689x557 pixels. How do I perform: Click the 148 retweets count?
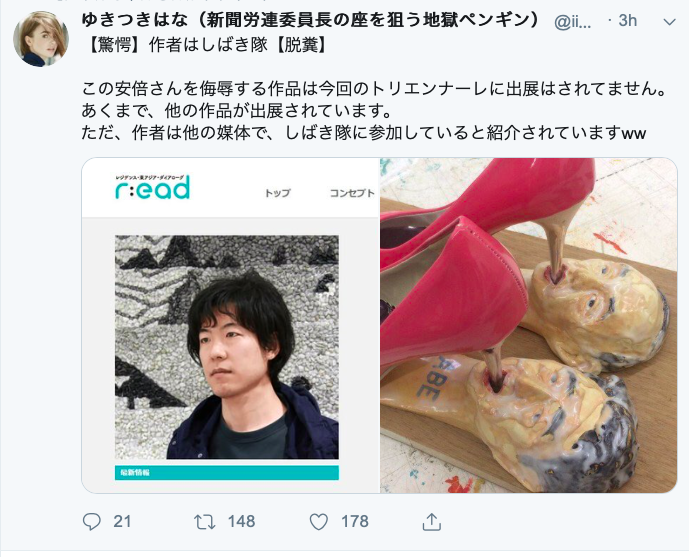(241, 521)
